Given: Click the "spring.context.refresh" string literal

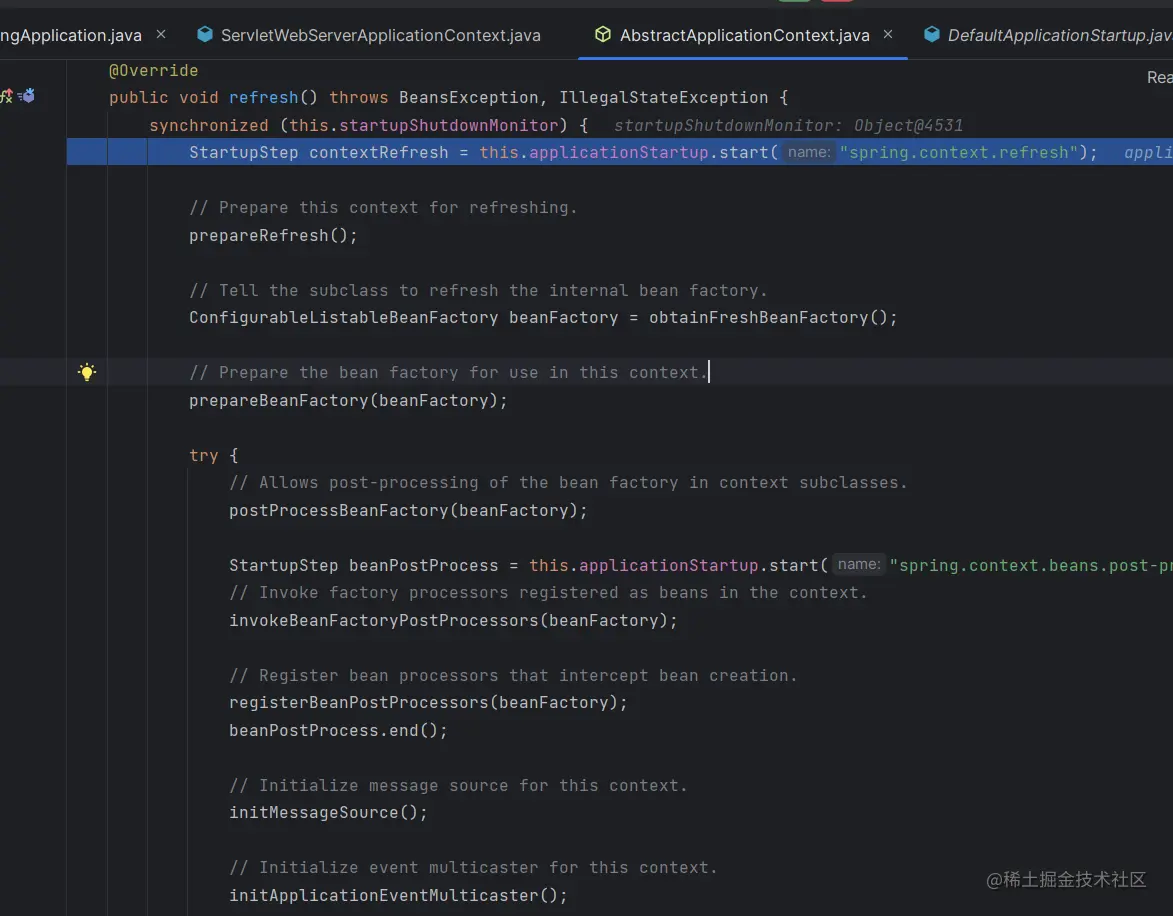Looking at the screenshot, I should tap(958, 153).
